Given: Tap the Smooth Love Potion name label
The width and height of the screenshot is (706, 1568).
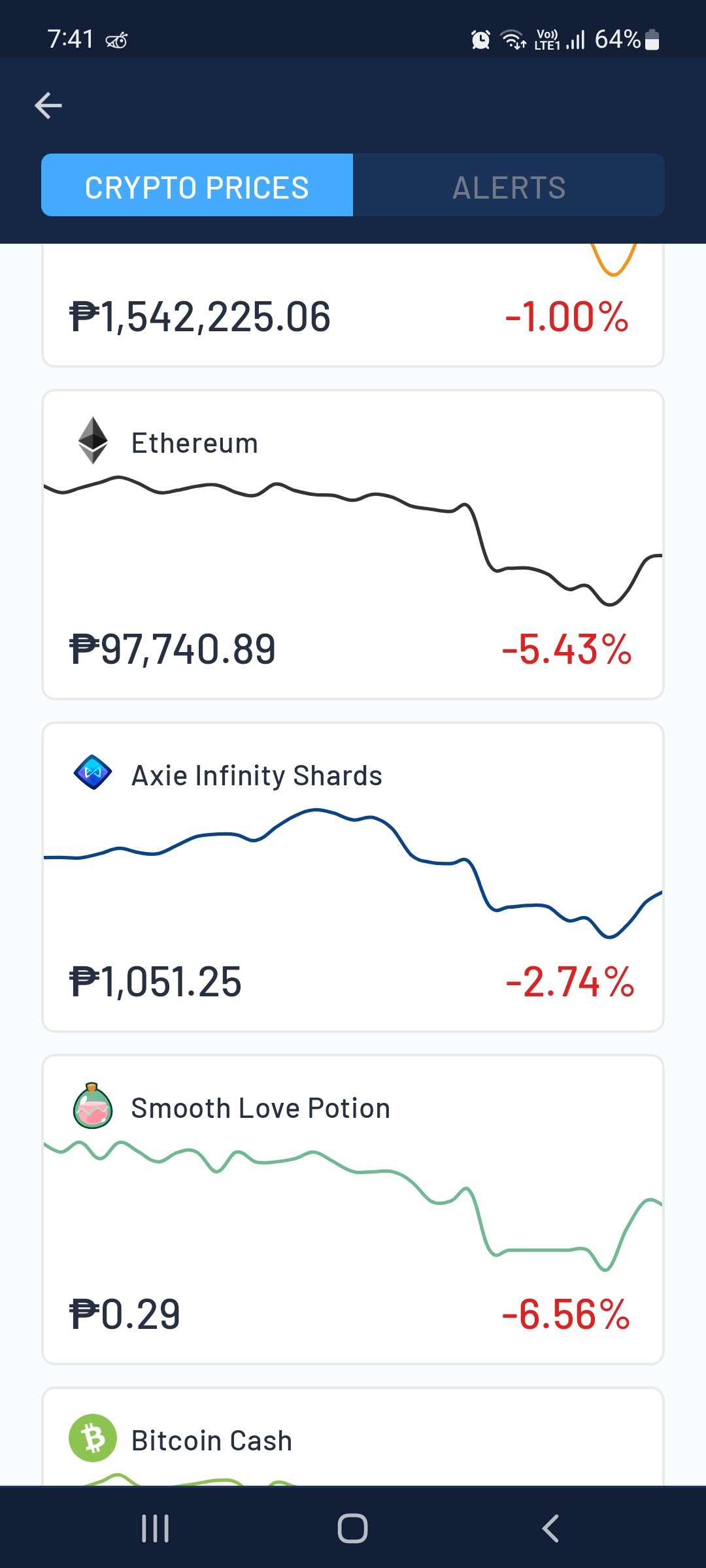Looking at the screenshot, I should [x=261, y=1108].
